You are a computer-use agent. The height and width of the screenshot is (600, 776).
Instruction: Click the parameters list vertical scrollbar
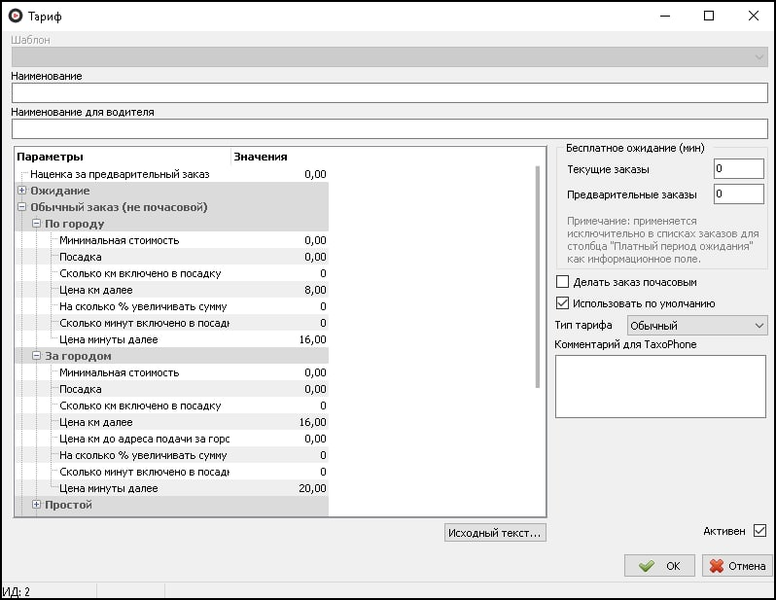(537, 277)
